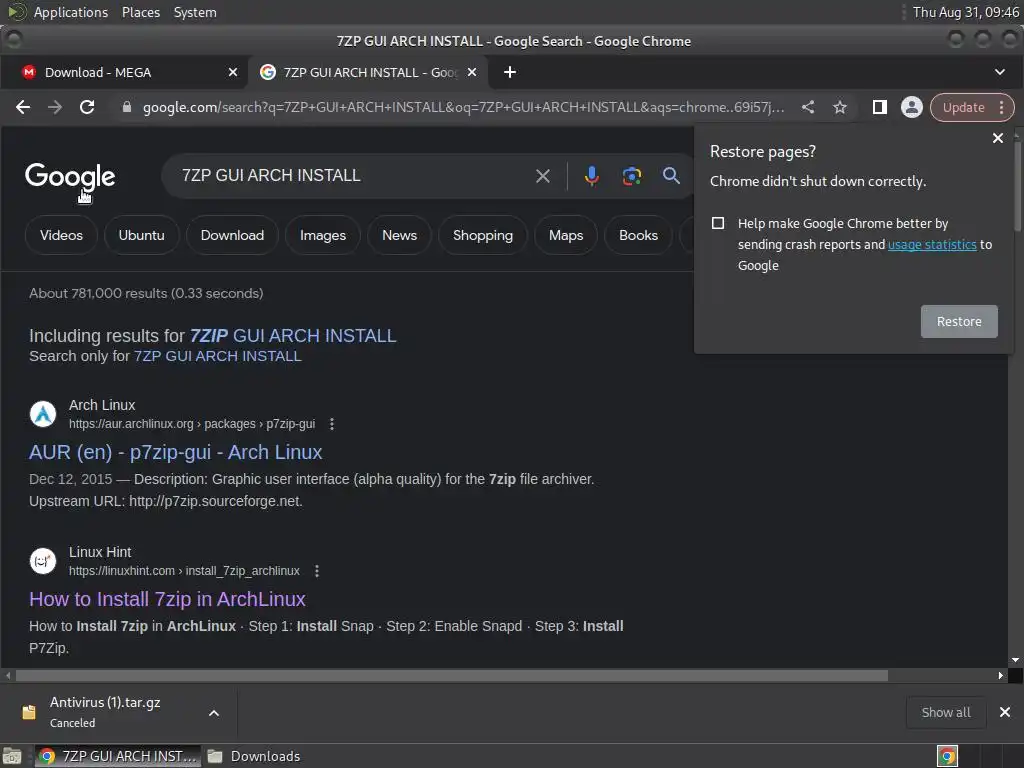The width and height of the screenshot is (1024, 768).
Task: Click the padlock site info icon
Action: point(127,107)
